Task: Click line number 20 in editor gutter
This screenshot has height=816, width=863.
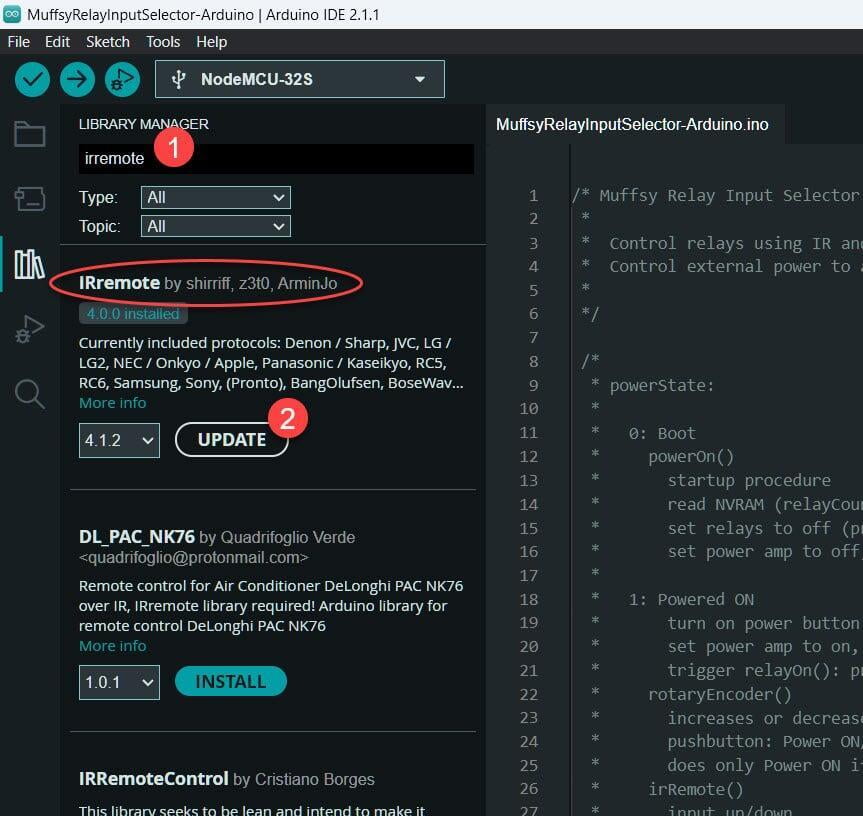Action: pyautogui.click(x=529, y=647)
